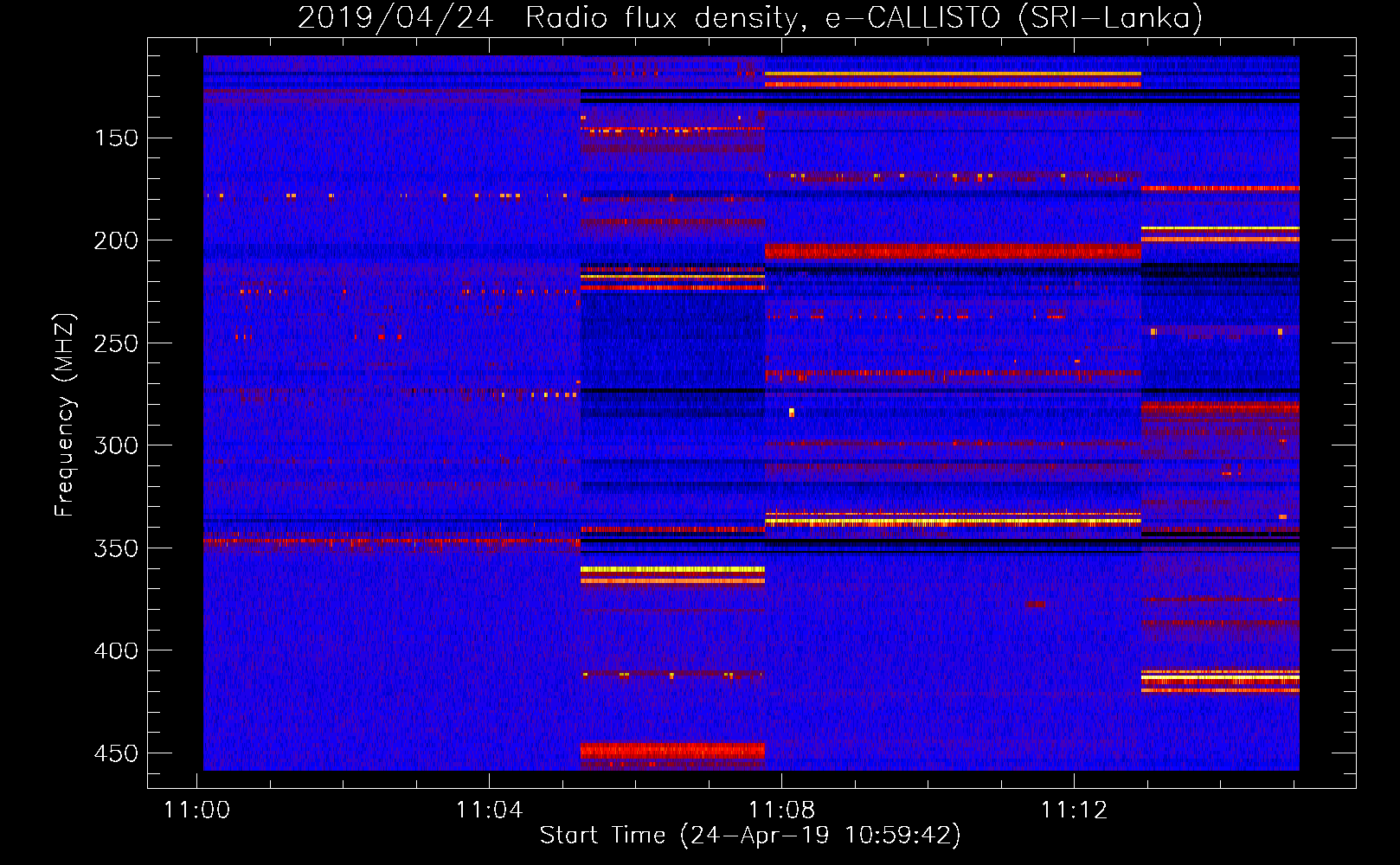Click the 11:08 time tick label
Screen dimensions: 1400x865
pos(782,811)
